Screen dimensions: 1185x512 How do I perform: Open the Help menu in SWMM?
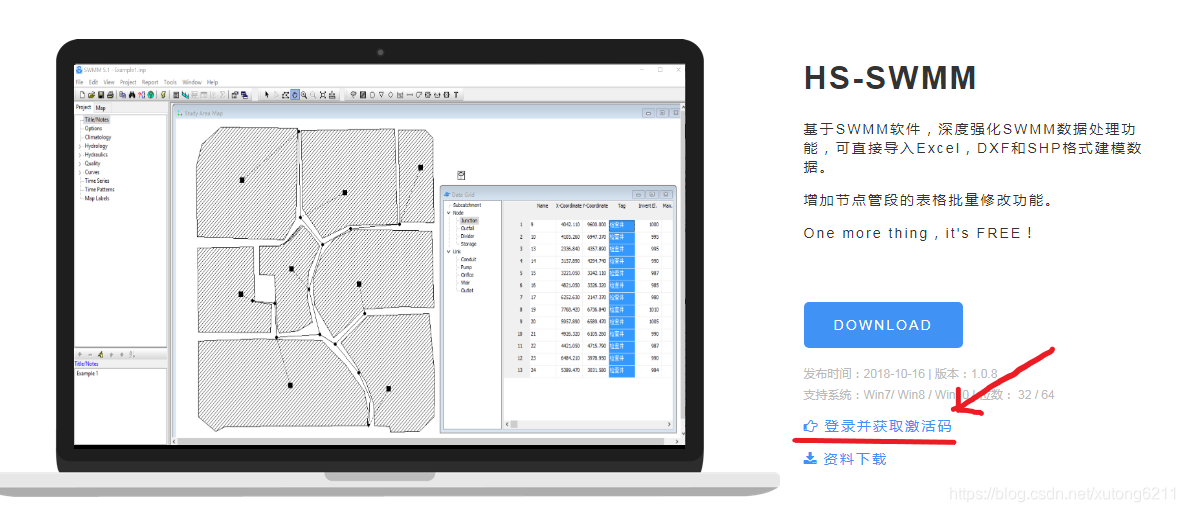212,82
